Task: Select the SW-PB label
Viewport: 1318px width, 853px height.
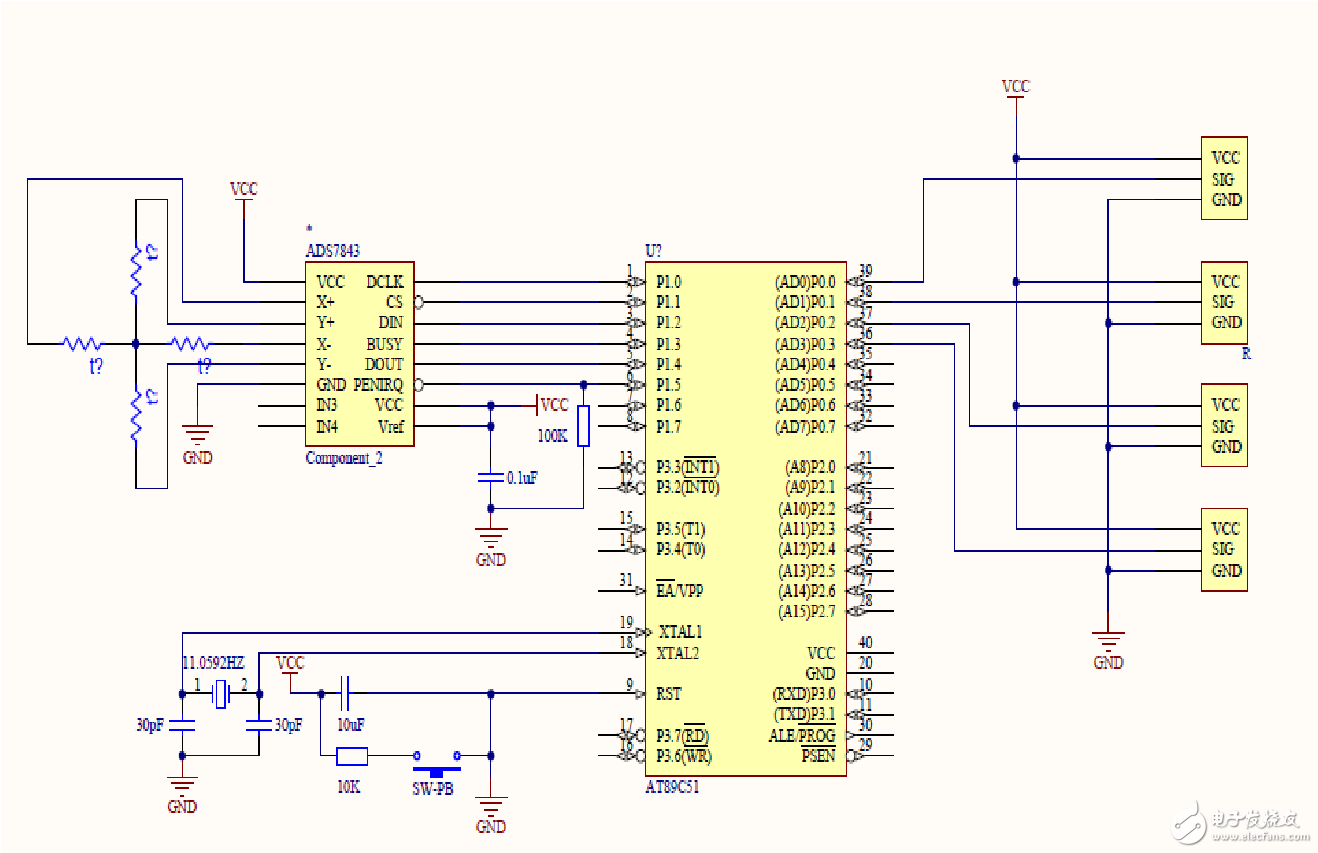Action: pyautogui.click(x=433, y=788)
